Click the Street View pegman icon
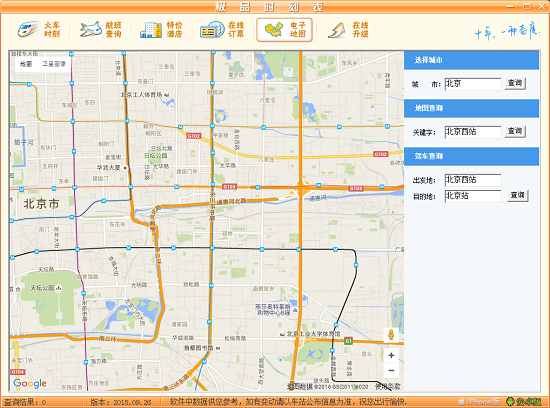Viewport: 550px width, 408px height. [x=391, y=335]
